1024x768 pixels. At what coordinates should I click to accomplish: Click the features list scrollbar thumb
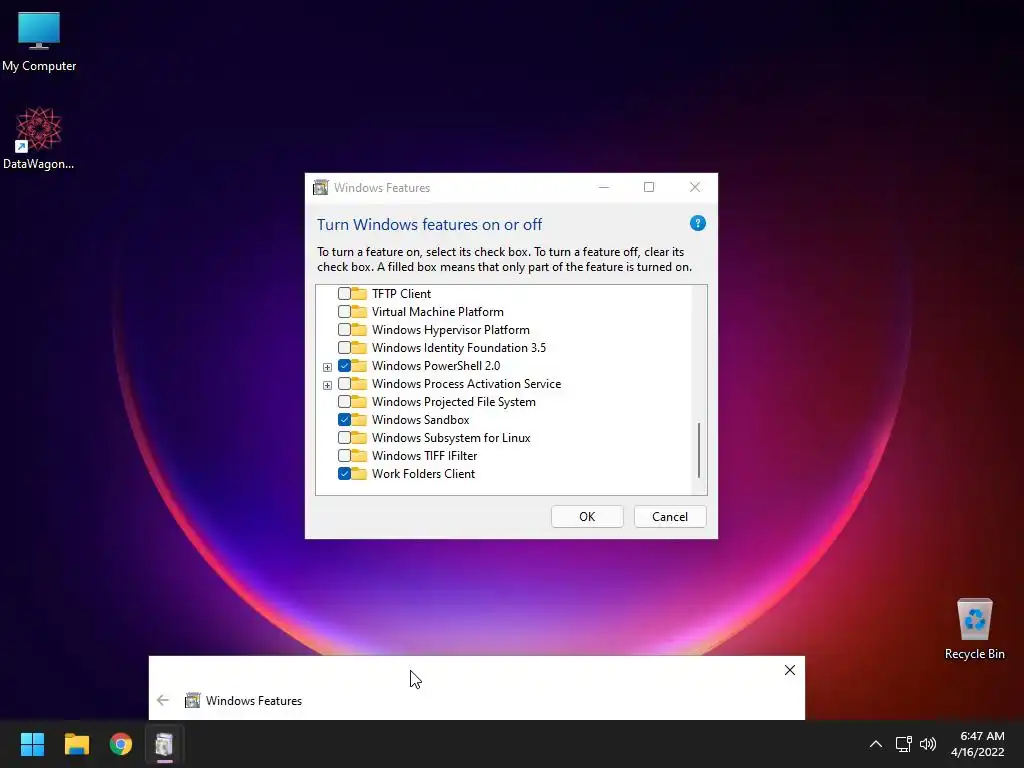[699, 450]
